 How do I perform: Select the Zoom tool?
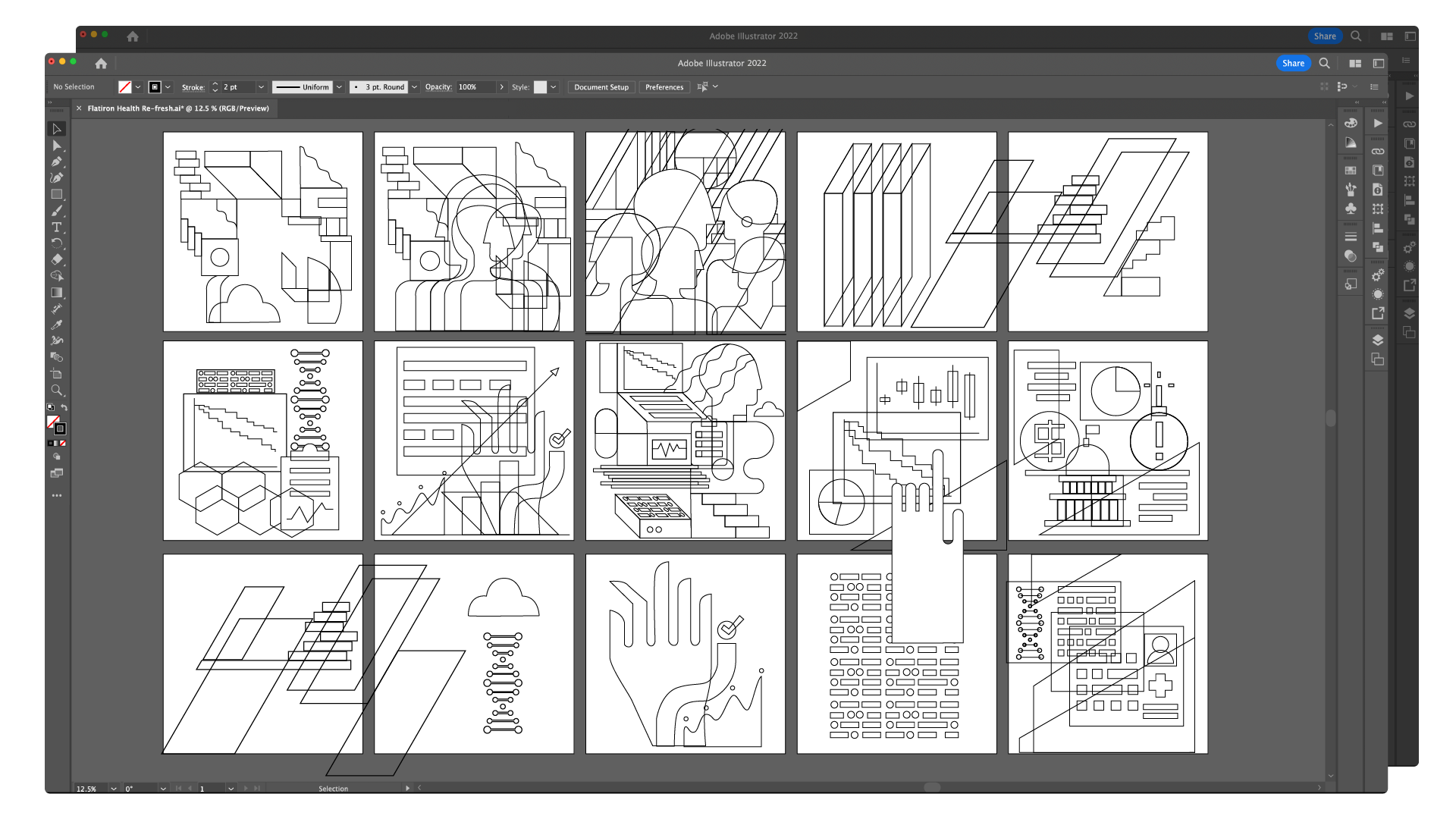tap(56, 390)
